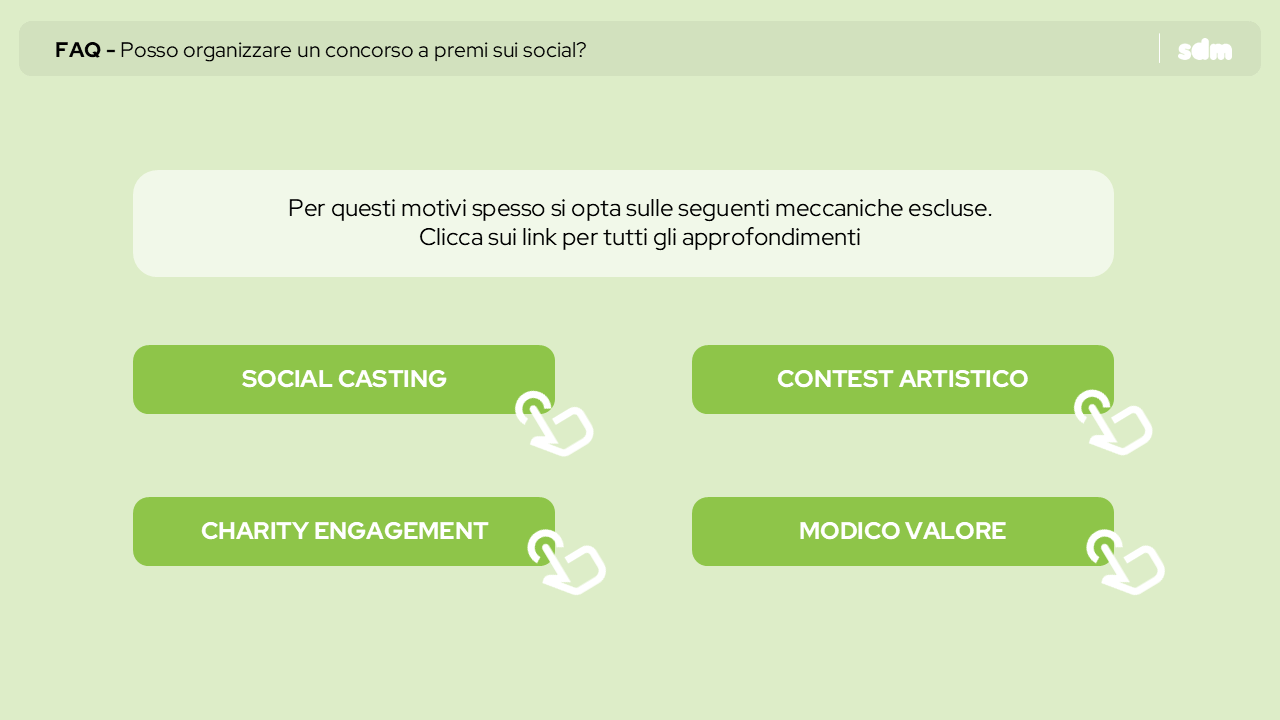The height and width of the screenshot is (720, 1280).
Task: Click the hand pointer icon on Modico Valore
Action: [x=1125, y=562]
